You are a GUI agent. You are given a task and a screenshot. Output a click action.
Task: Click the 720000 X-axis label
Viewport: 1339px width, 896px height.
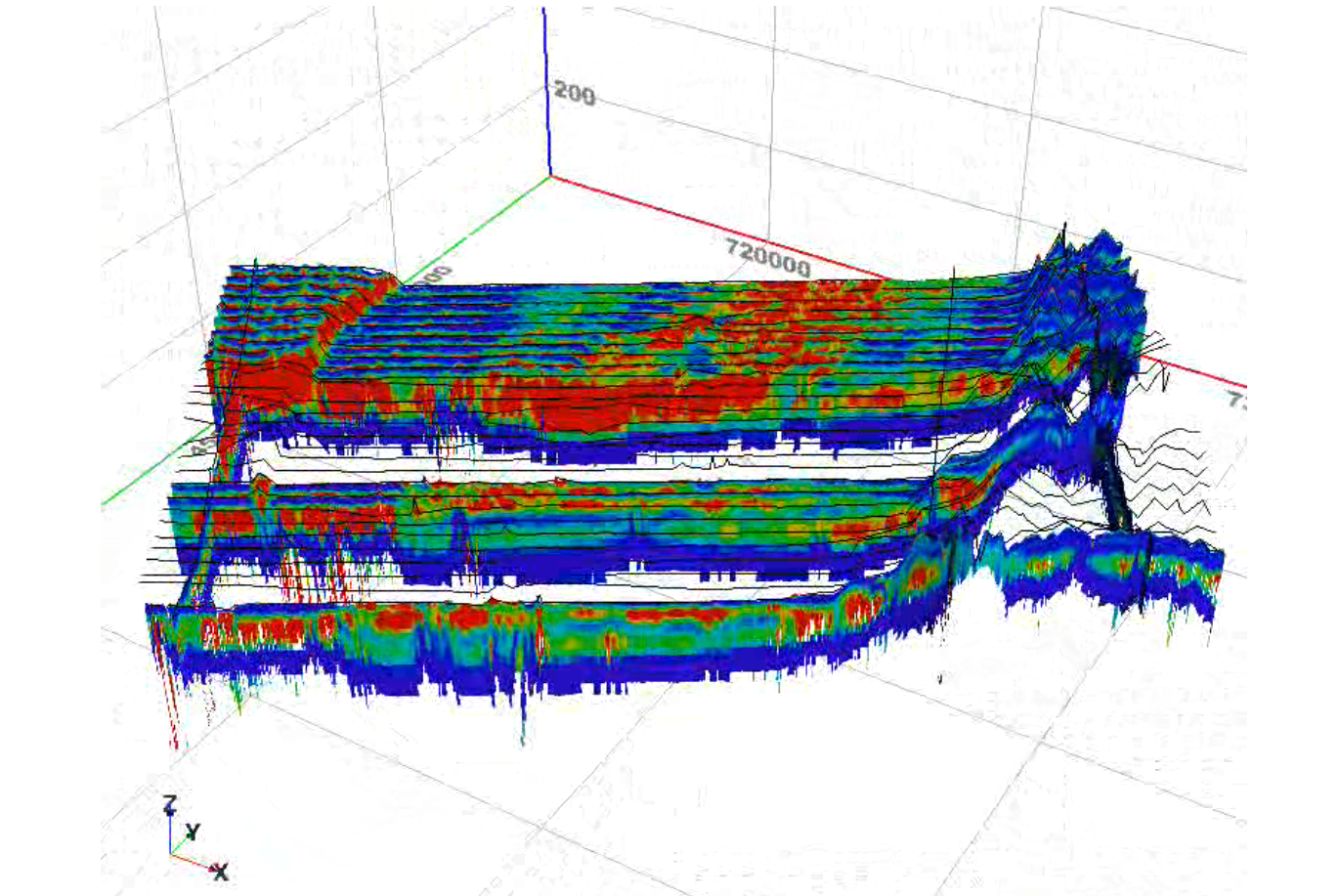pyautogui.click(x=768, y=257)
